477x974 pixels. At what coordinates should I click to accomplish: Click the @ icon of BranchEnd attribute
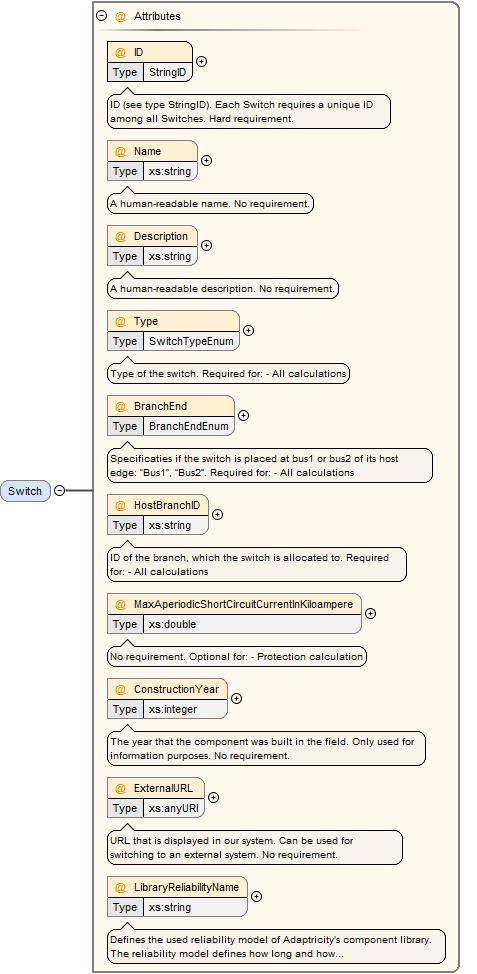(x=120, y=406)
